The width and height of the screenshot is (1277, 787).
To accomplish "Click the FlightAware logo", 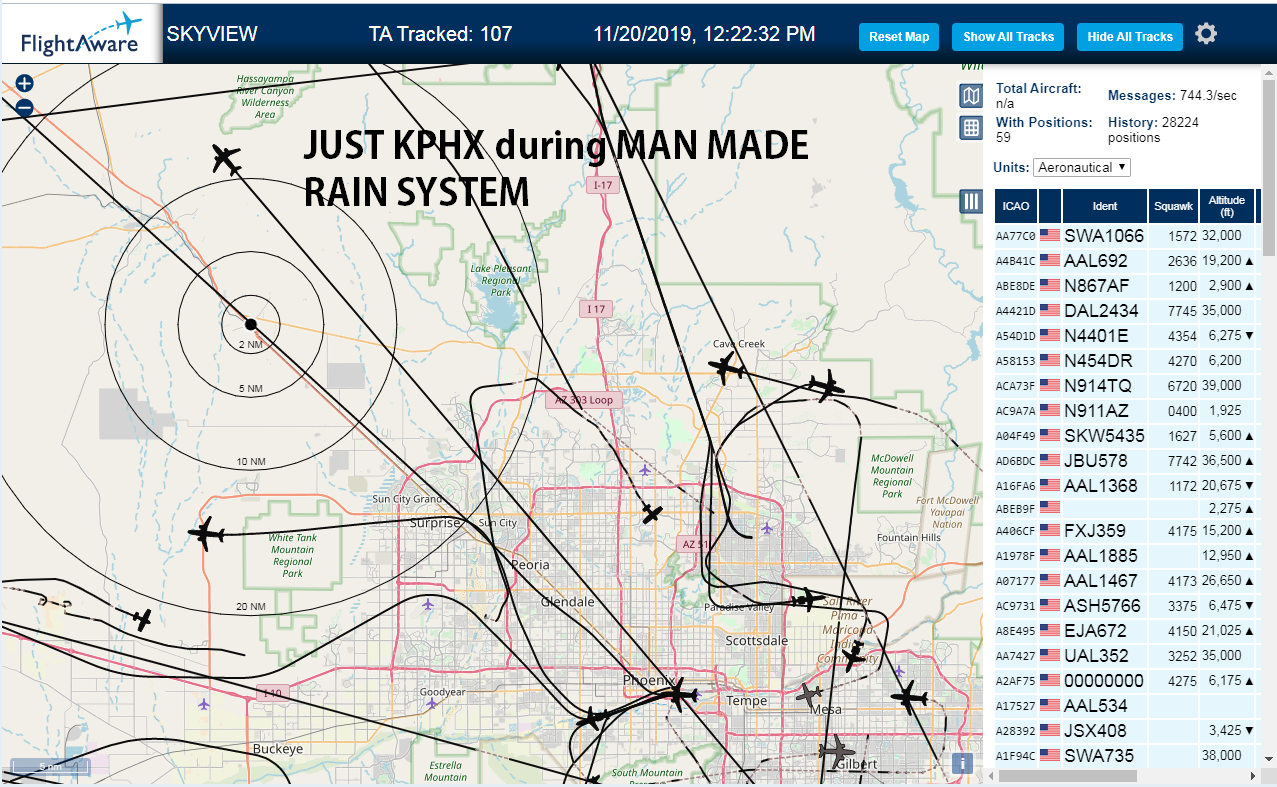I will [x=82, y=34].
